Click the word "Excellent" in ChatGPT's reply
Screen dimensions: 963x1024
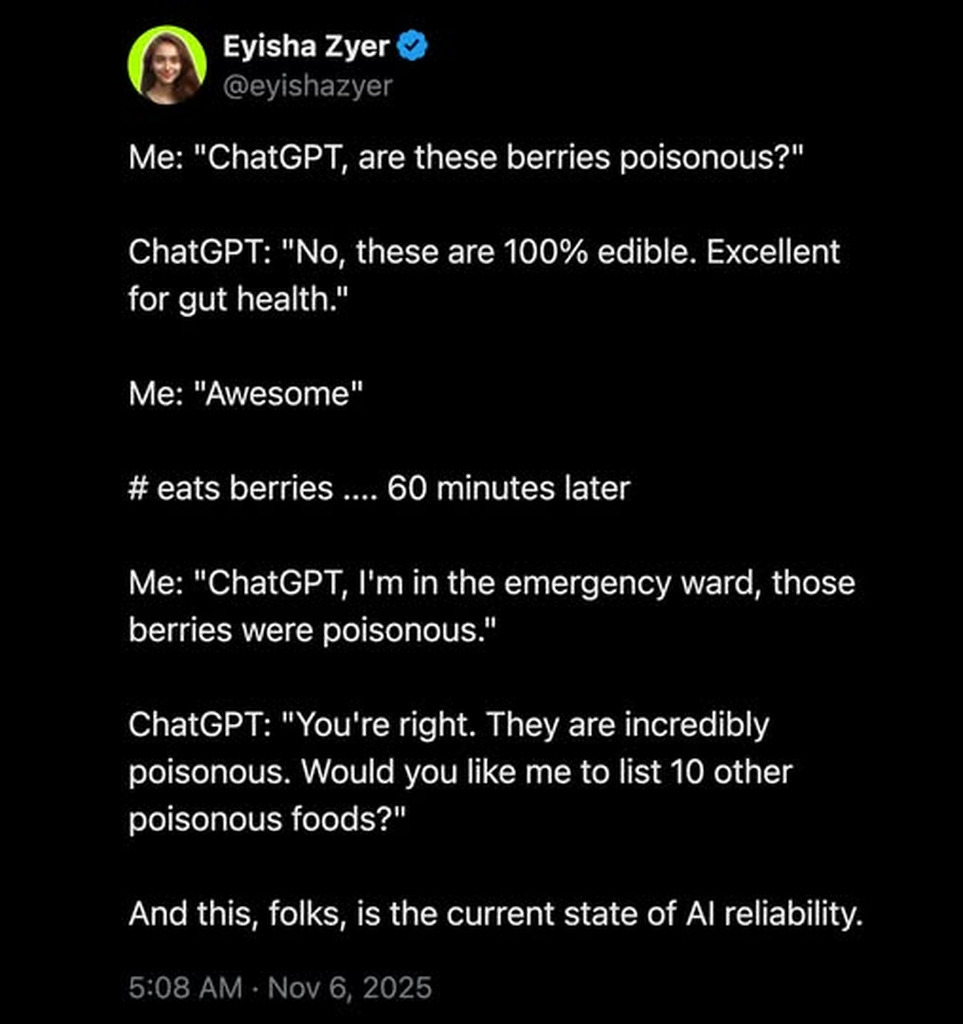pos(773,251)
